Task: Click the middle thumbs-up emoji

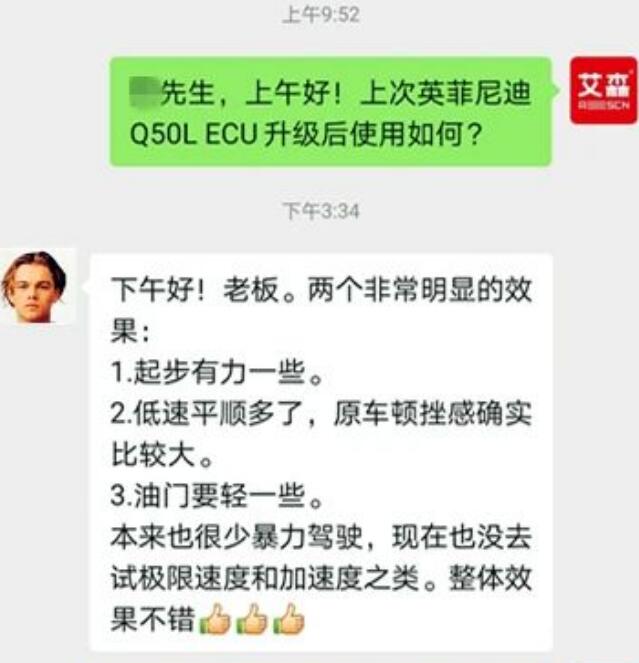Action: click(251, 619)
